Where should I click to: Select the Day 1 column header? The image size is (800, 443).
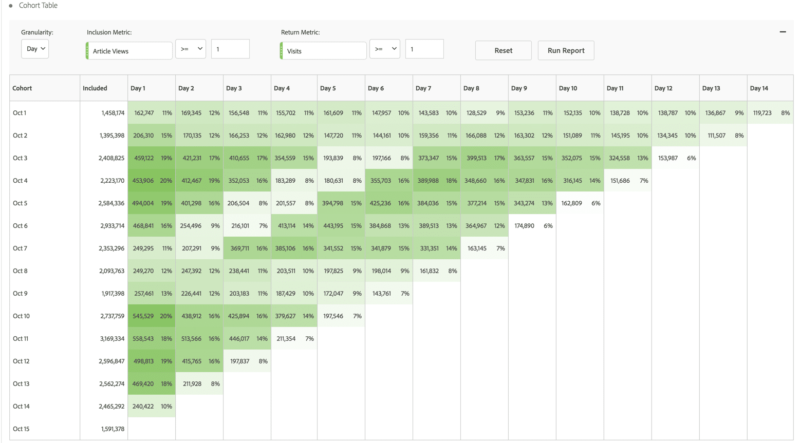coord(152,88)
